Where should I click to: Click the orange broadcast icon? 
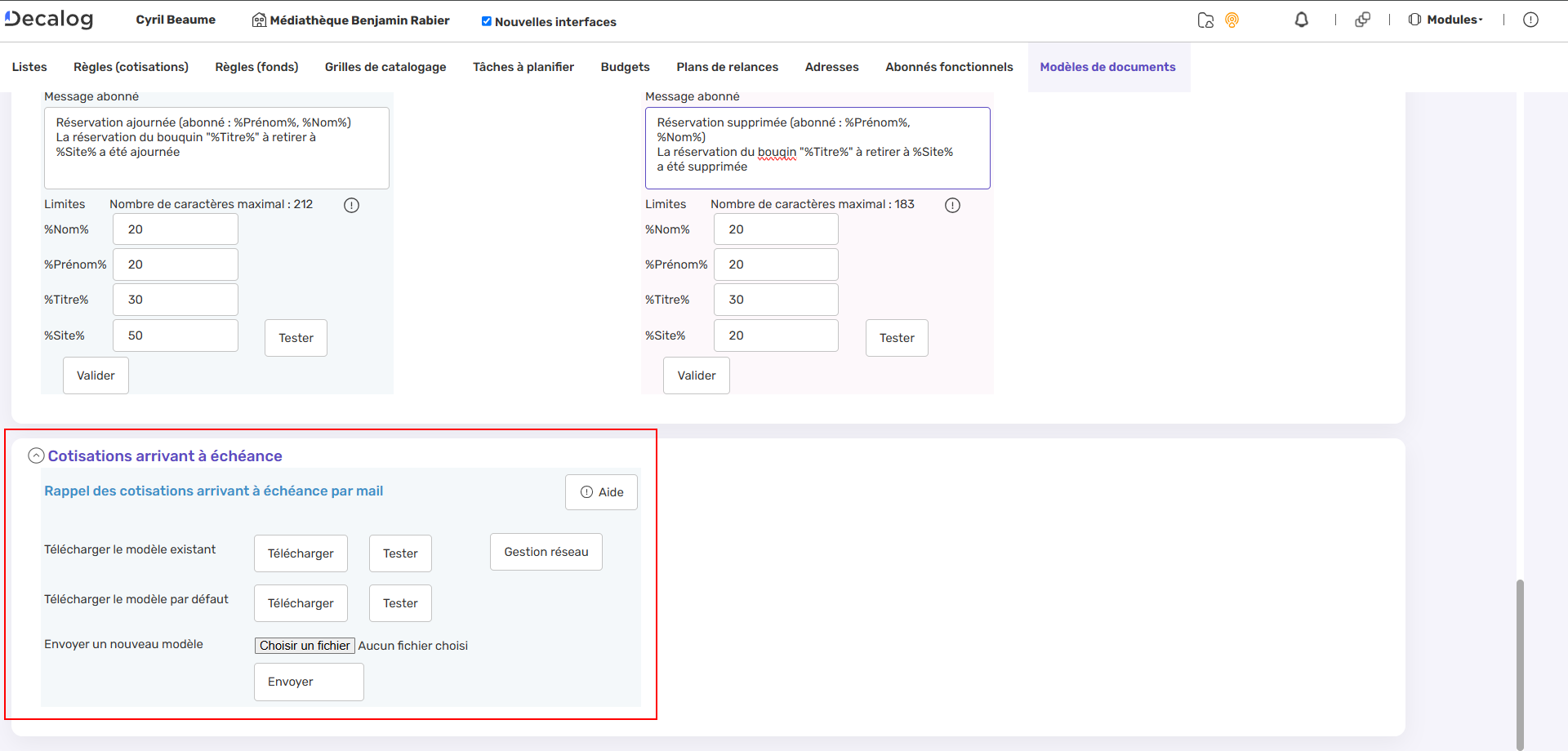pyautogui.click(x=1232, y=20)
